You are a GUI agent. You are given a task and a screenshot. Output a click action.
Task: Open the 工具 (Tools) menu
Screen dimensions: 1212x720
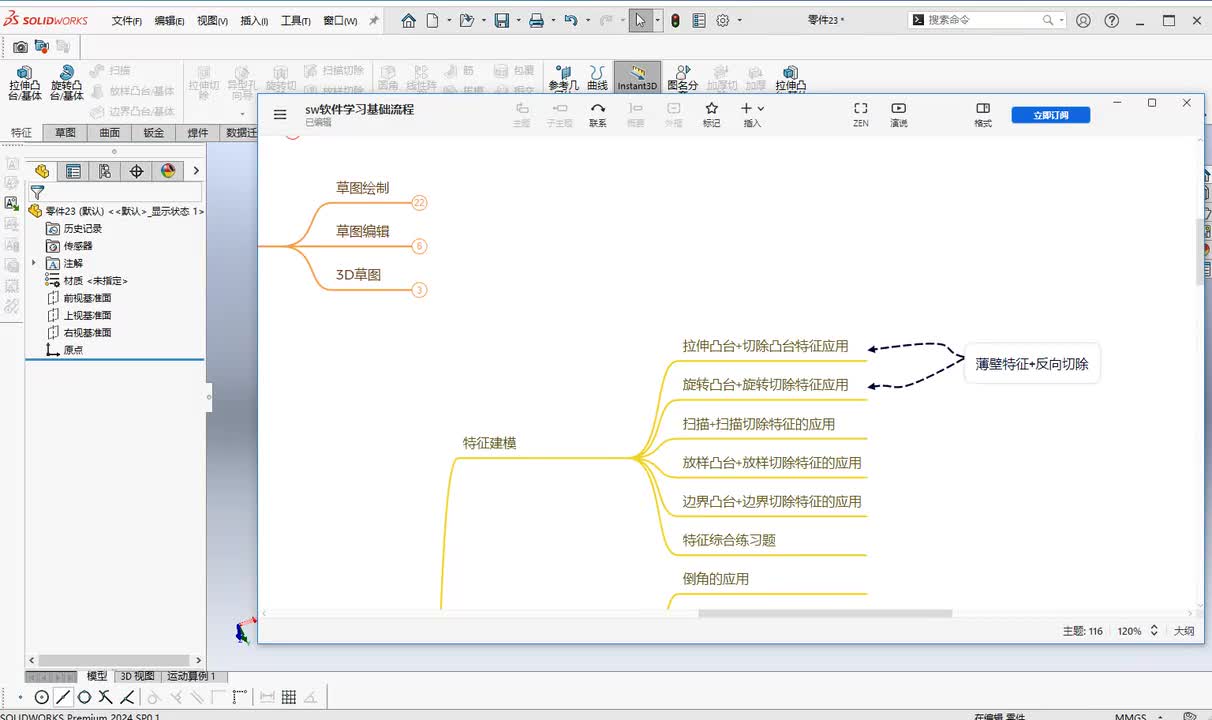tap(296, 21)
